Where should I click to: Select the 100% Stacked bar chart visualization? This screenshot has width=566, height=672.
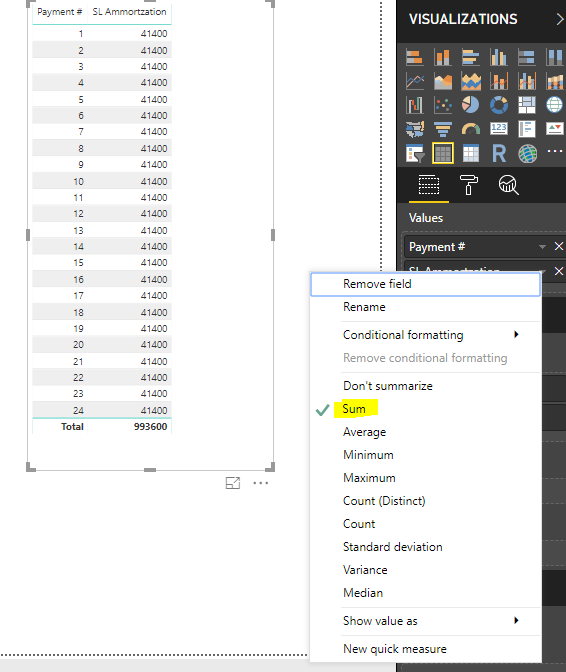point(527,57)
